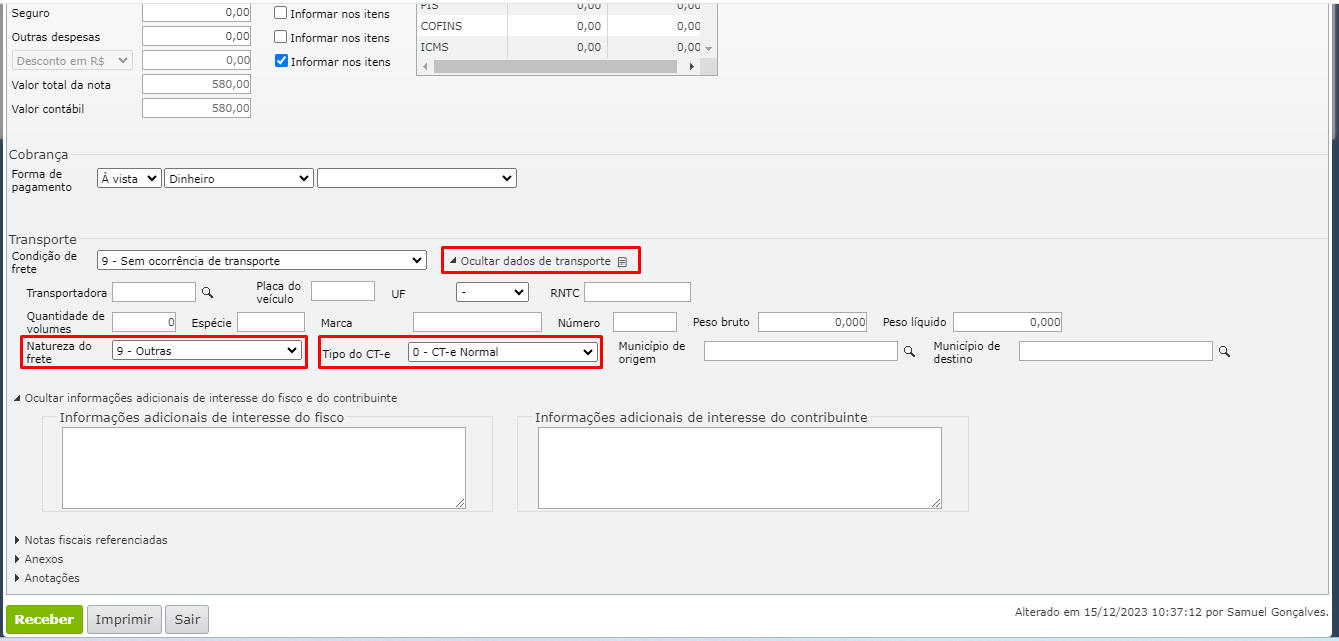Screen dimensions: 1339x641
Task: Focus the Transportadora input field
Action: click(x=154, y=292)
